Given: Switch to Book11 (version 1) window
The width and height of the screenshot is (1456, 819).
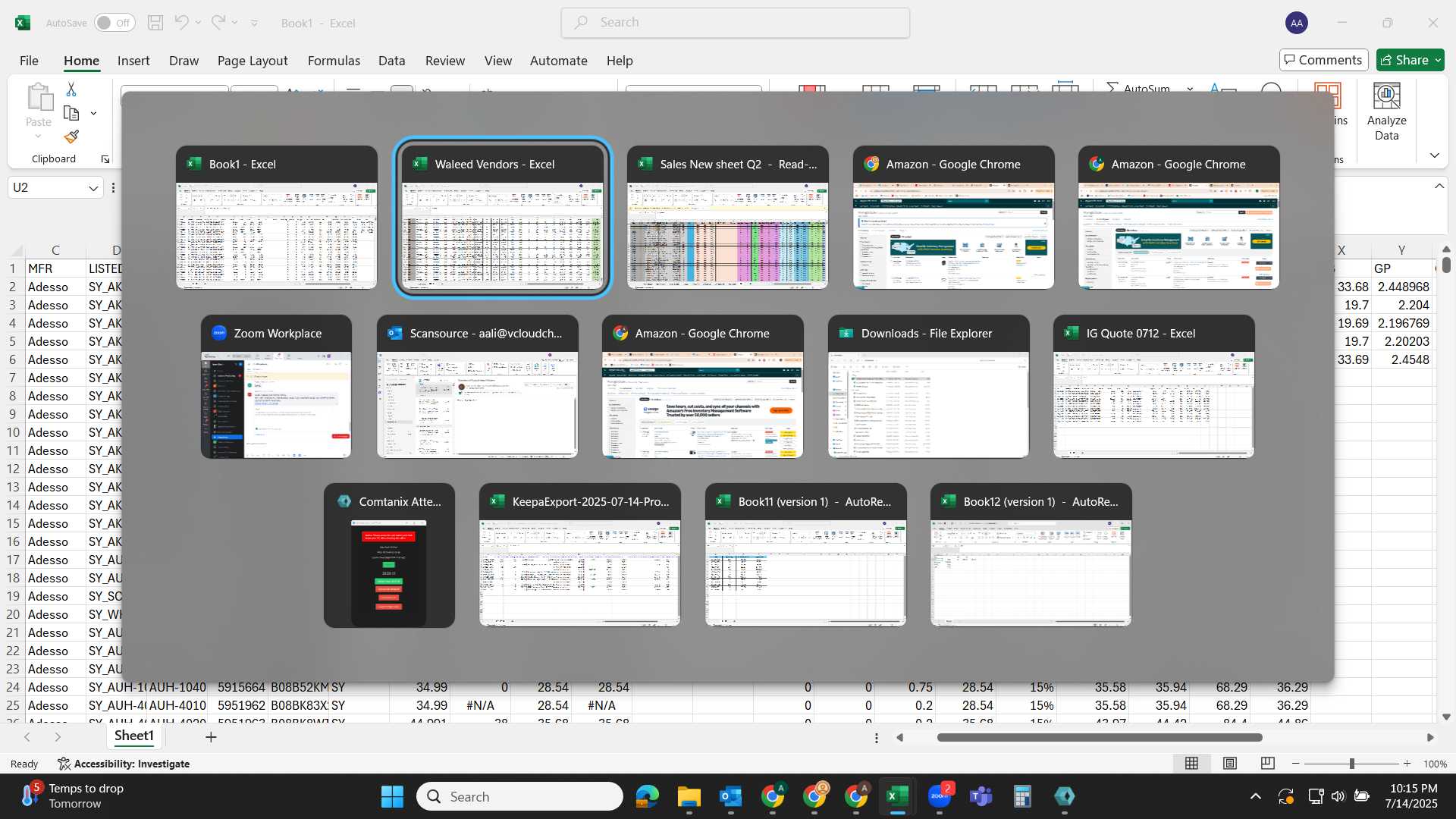Looking at the screenshot, I should coord(805,555).
